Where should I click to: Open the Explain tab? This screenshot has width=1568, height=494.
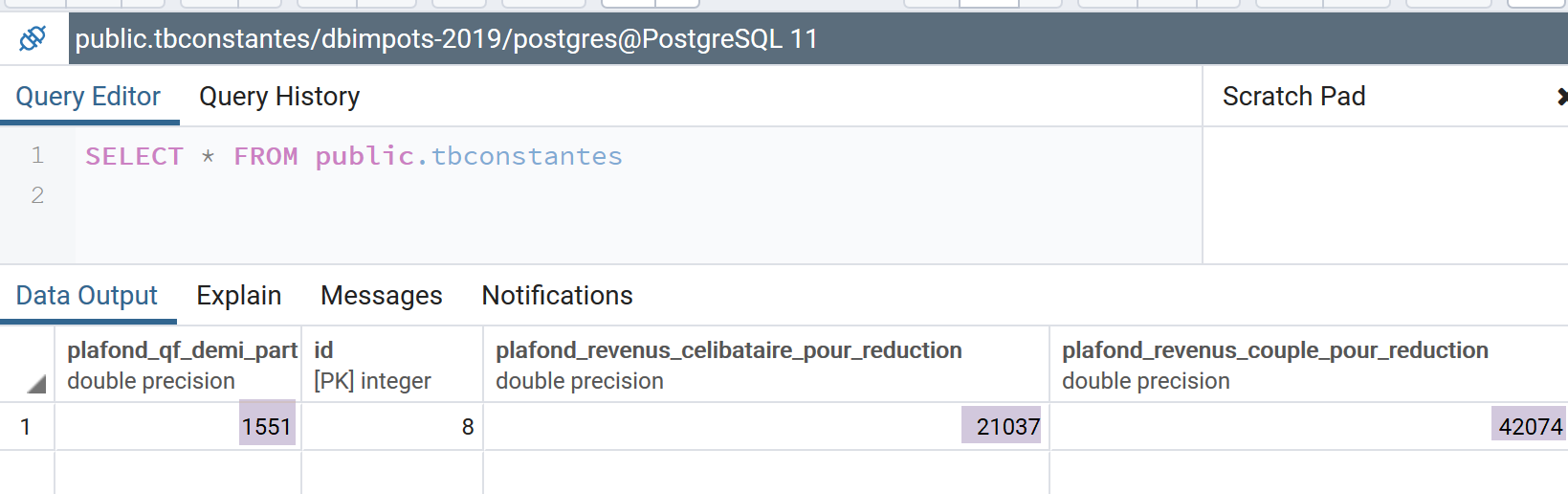(239, 296)
